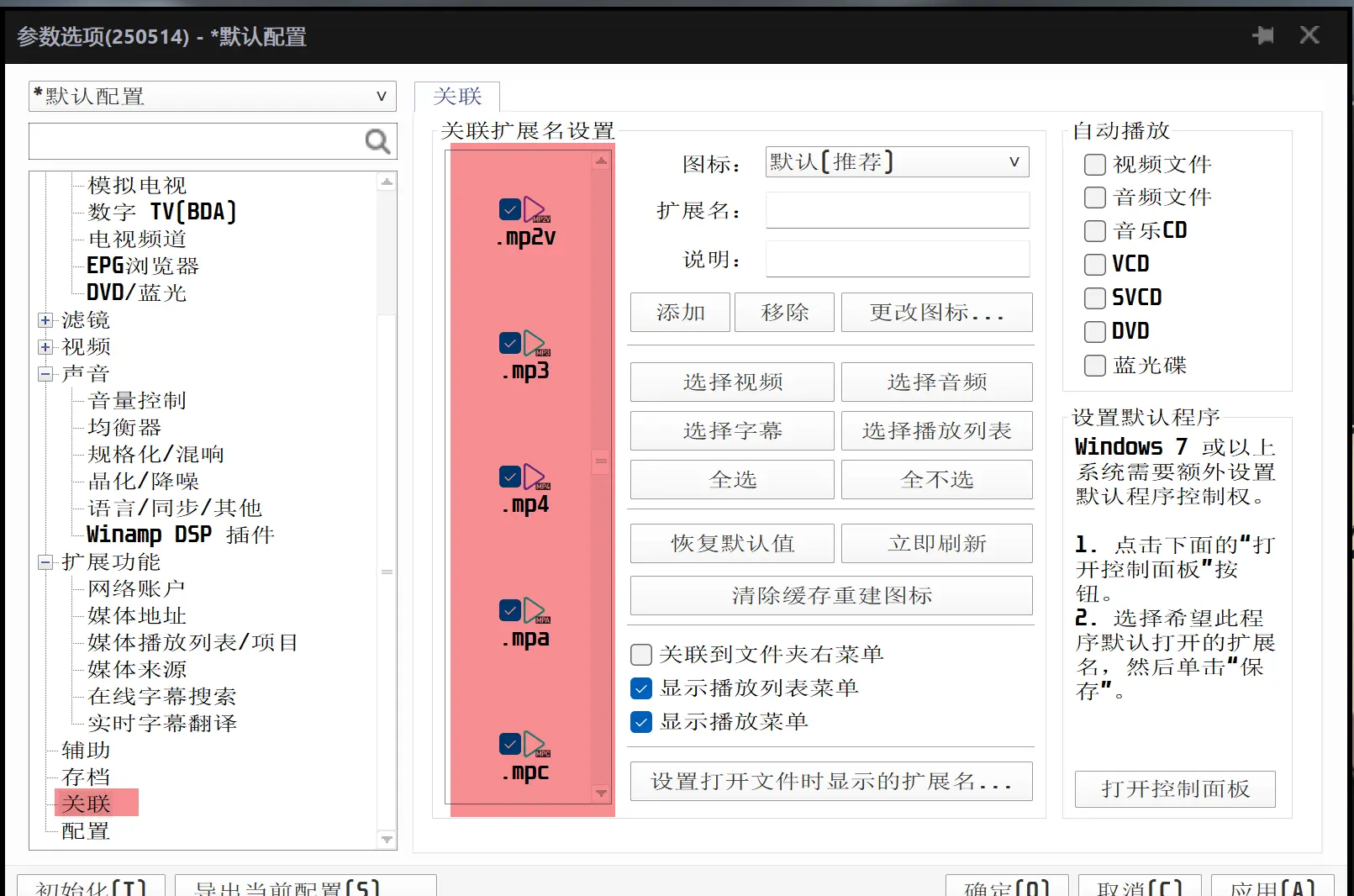Select 辅助 in the settings tree
The height and width of the screenshot is (896, 1354).
point(87,750)
